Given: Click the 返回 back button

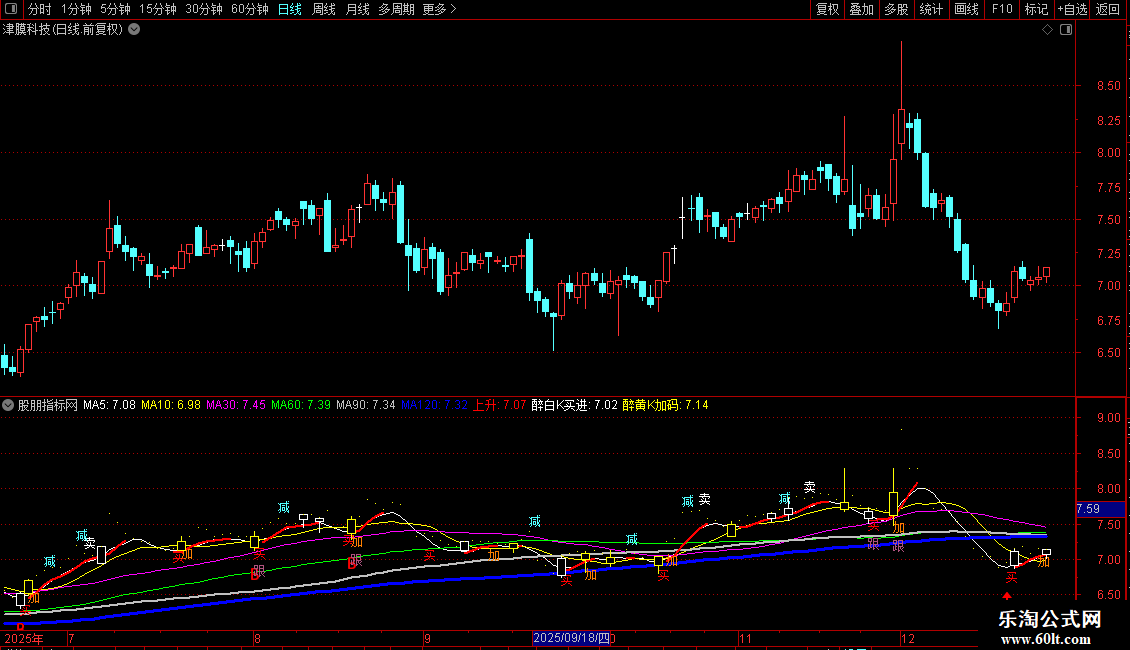Looking at the screenshot, I should 1108,9.
